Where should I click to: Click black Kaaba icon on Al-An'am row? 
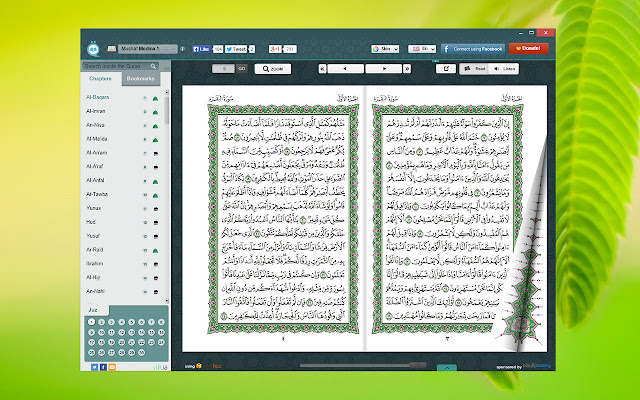pyautogui.click(x=156, y=154)
